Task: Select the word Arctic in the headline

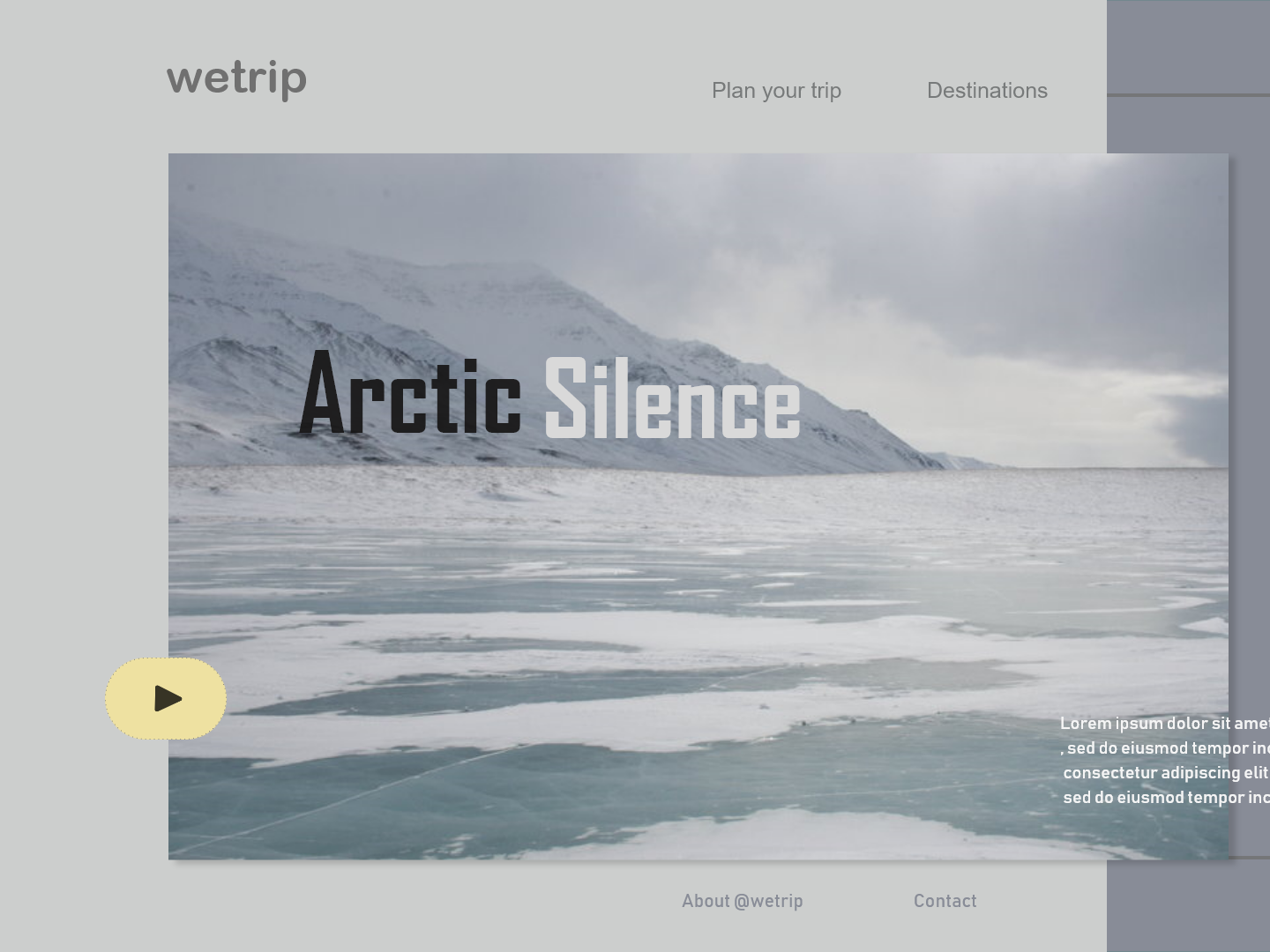Action: click(x=411, y=393)
